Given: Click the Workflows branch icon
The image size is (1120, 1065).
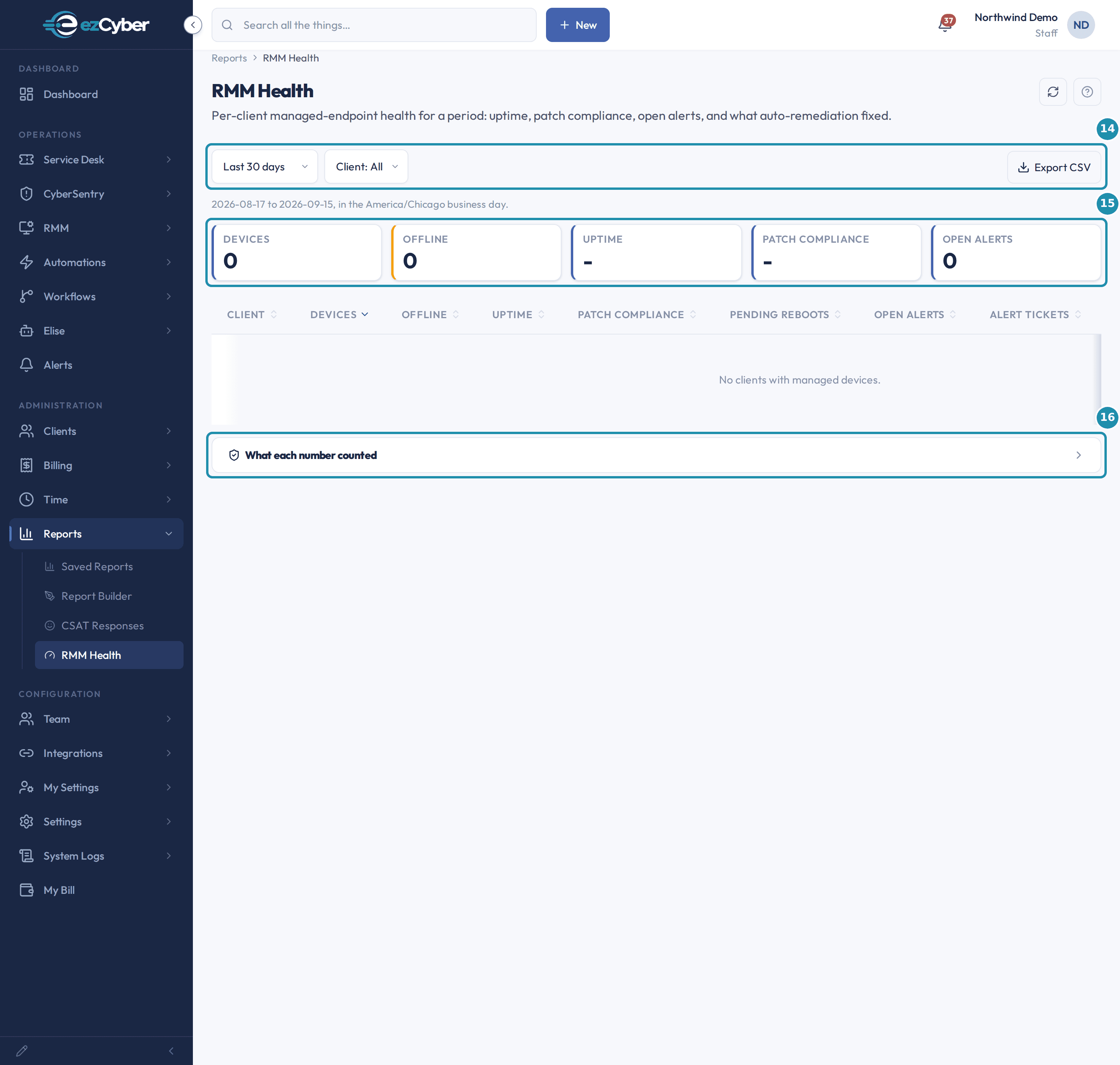Looking at the screenshot, I should pyautogui.click(x=27, y=296).
